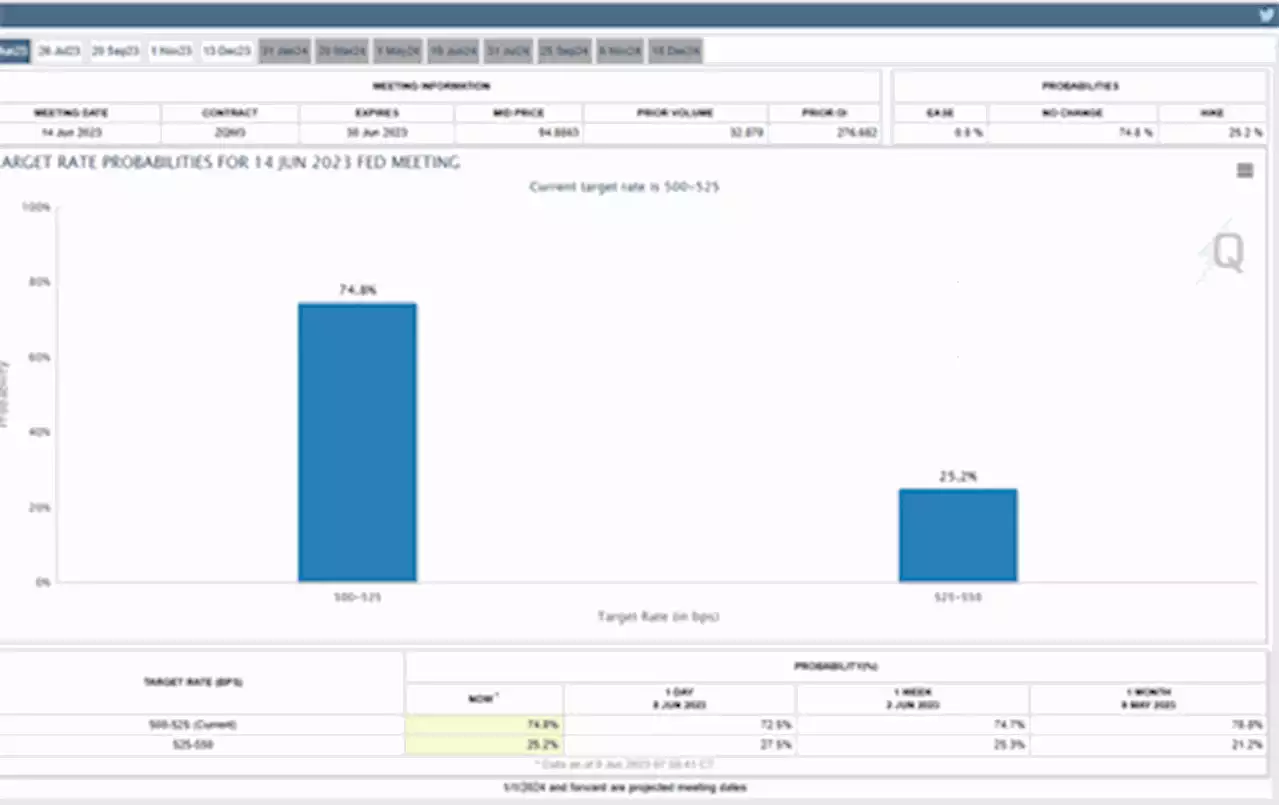Click the 0.0 % ease probability value
This screenshot has width=1280, height=805.
[x=969, y=132]
